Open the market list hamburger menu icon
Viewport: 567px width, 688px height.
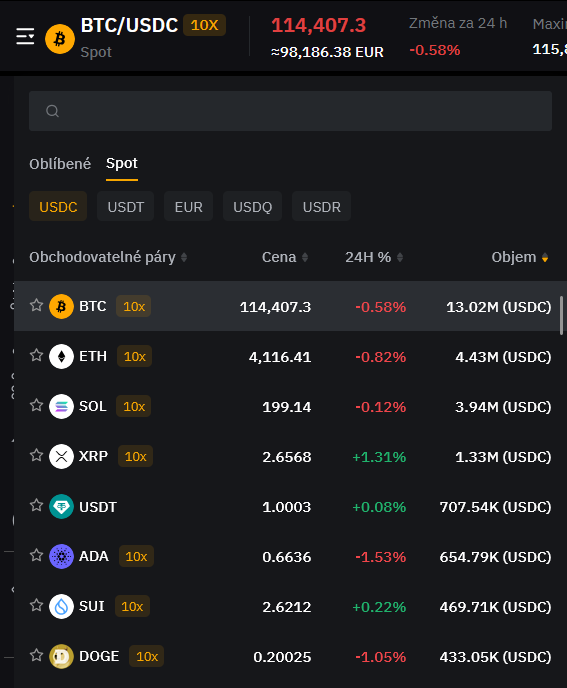pyautogui.click(x=25, y=36)
